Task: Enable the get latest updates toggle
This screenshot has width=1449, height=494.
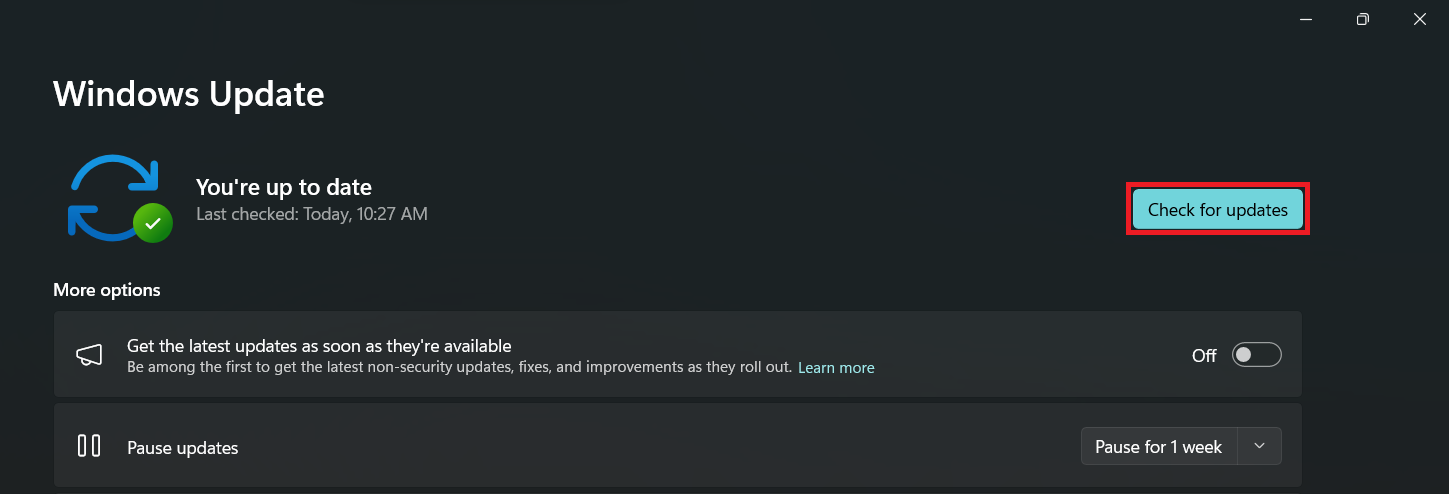Action: (1256, 355)
